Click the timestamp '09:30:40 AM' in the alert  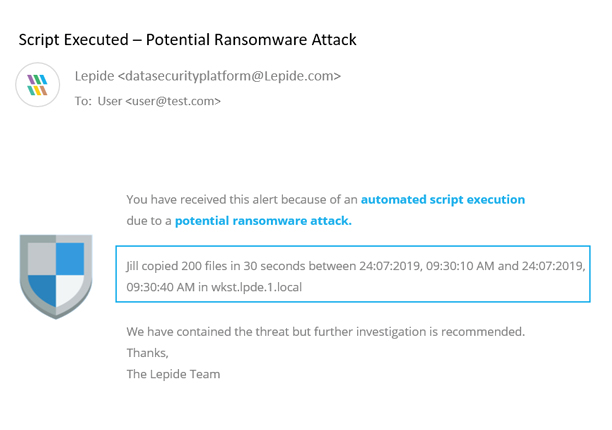click(x=160, y=287)
